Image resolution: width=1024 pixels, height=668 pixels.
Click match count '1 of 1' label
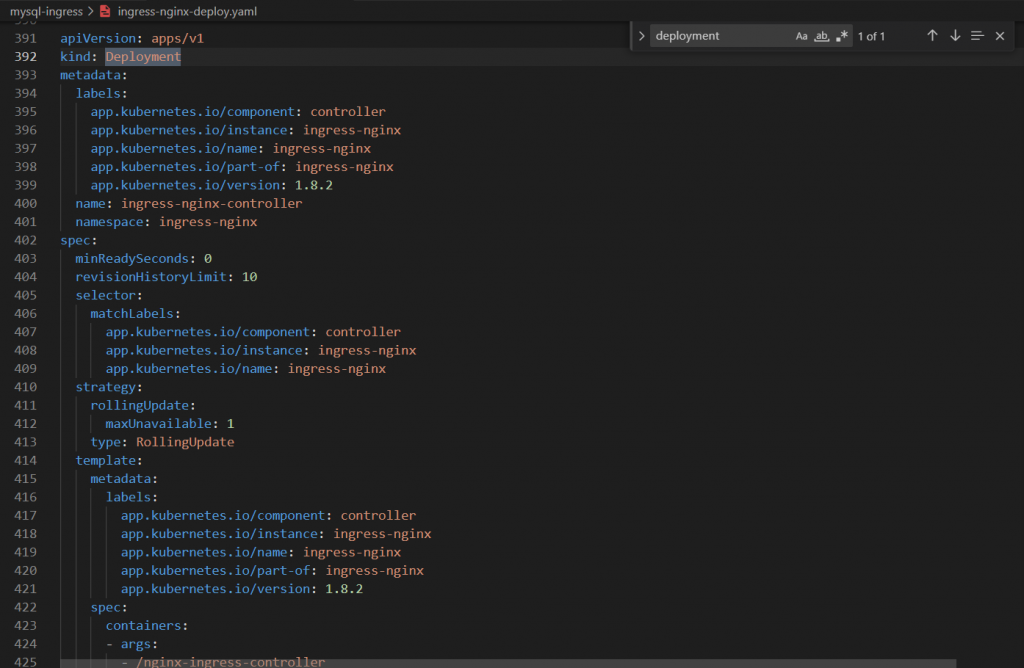pyautogui.click(x=871, y=37)
